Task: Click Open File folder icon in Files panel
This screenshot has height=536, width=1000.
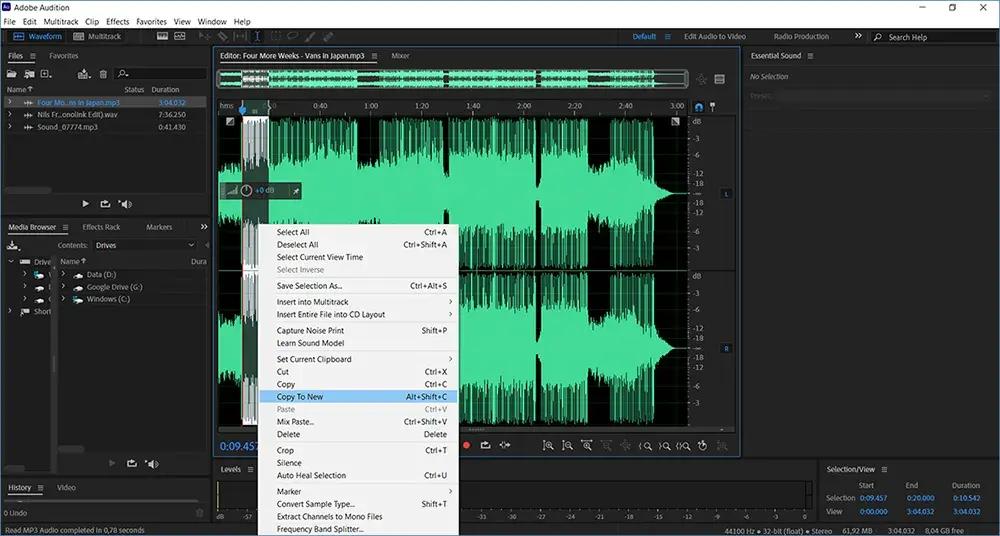Action: [11, 75]
